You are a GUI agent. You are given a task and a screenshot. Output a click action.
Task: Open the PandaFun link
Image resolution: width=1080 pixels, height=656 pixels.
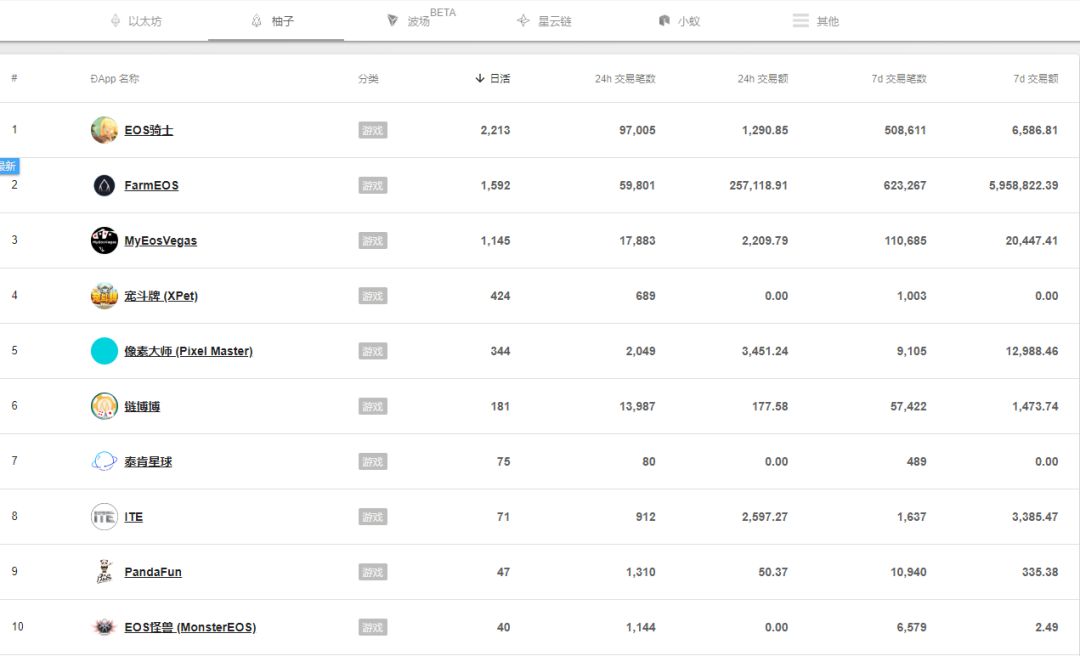tap(153, 572)
